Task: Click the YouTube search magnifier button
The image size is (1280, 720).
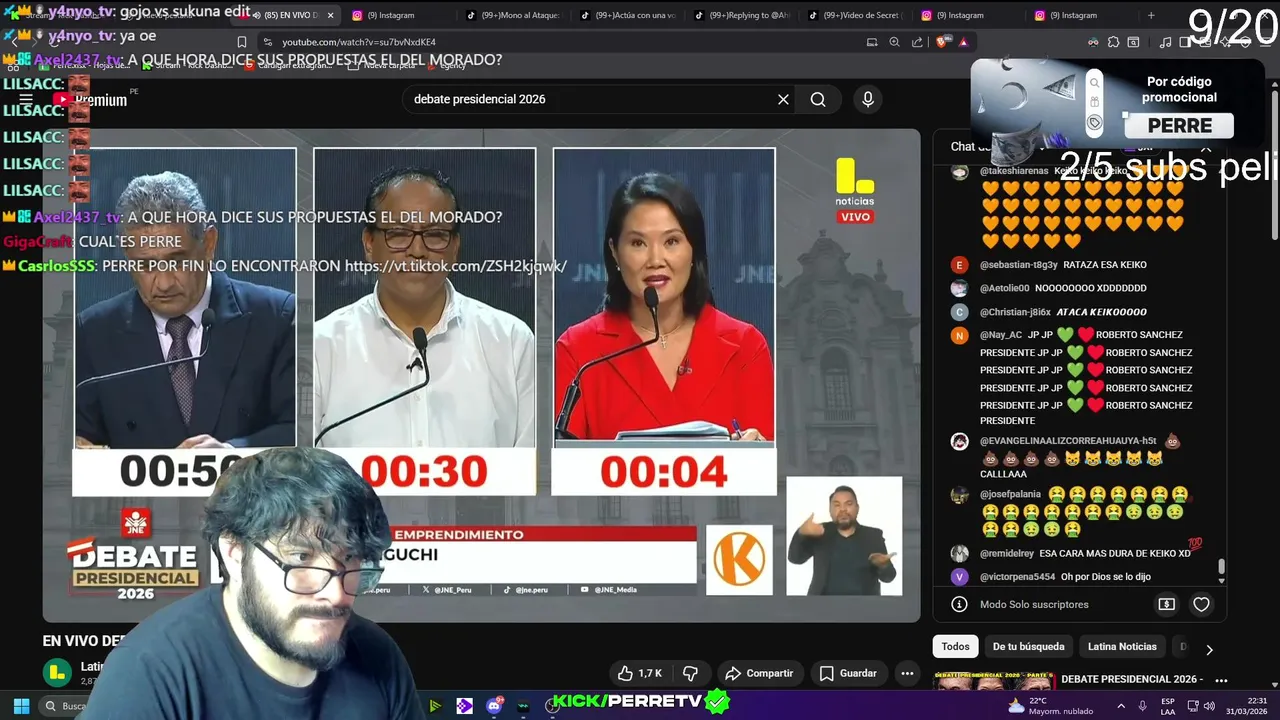Action: pyautogui.click(x=818, y=99)
